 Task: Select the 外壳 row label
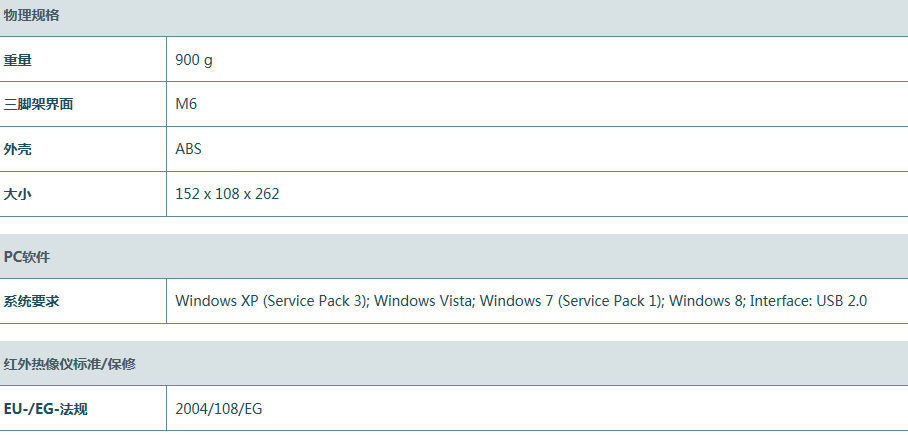pos(18,149)
